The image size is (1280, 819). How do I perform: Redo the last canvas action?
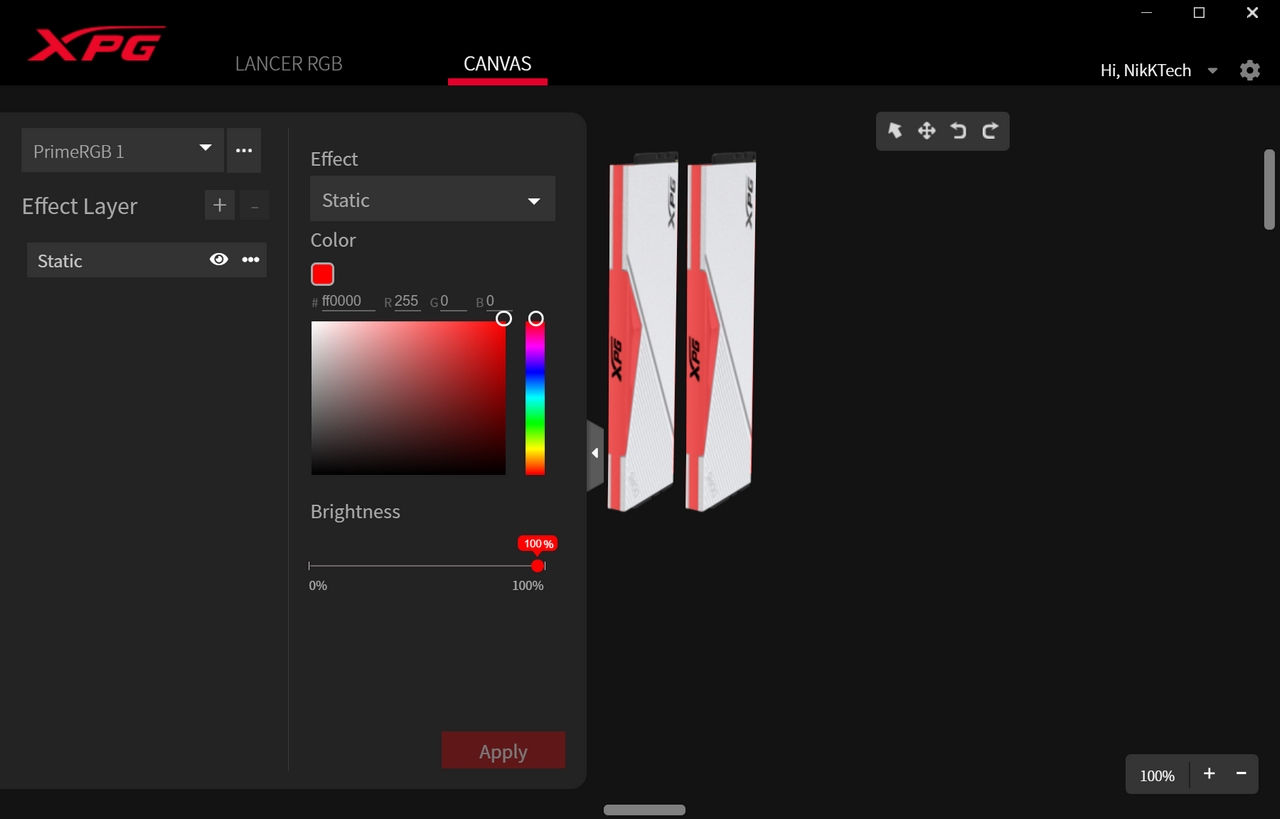(x=990, y=131)
